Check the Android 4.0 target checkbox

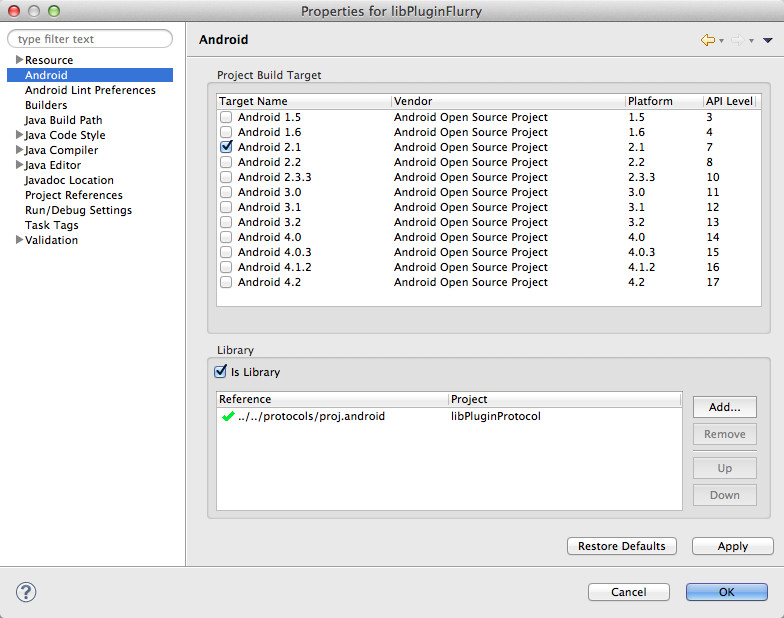226,237
